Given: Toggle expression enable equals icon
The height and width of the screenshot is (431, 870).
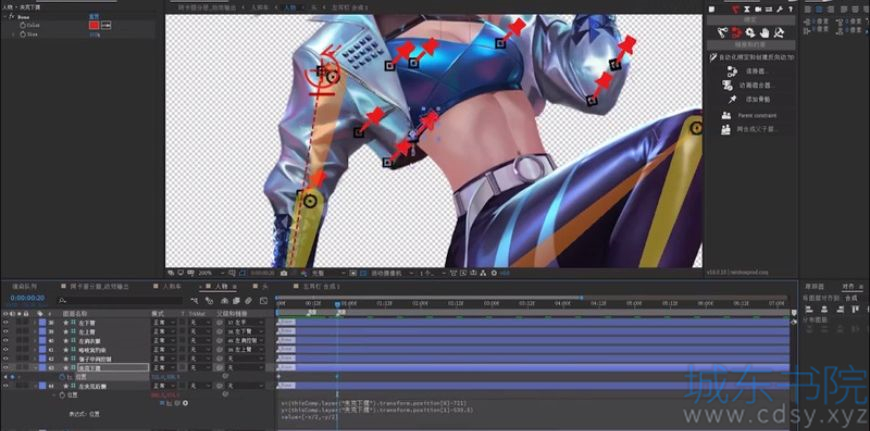Looking at the screenshot, I should tap(162, 403).
